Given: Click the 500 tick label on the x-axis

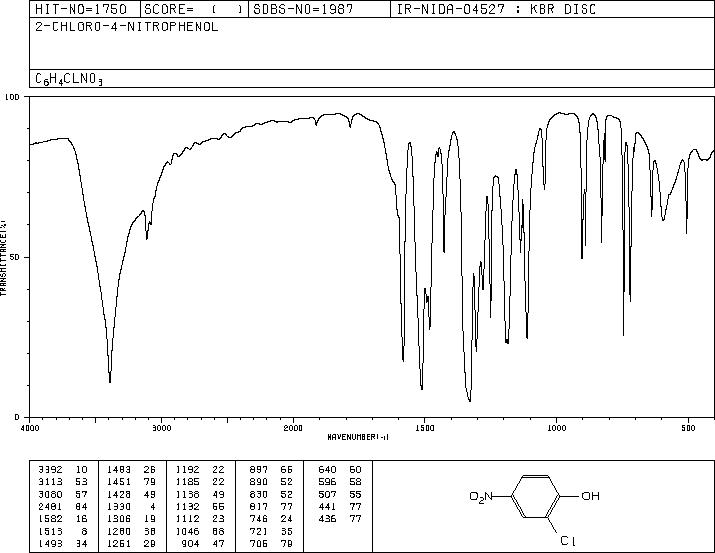Looking at the screenshot, I should pos(688,428).
